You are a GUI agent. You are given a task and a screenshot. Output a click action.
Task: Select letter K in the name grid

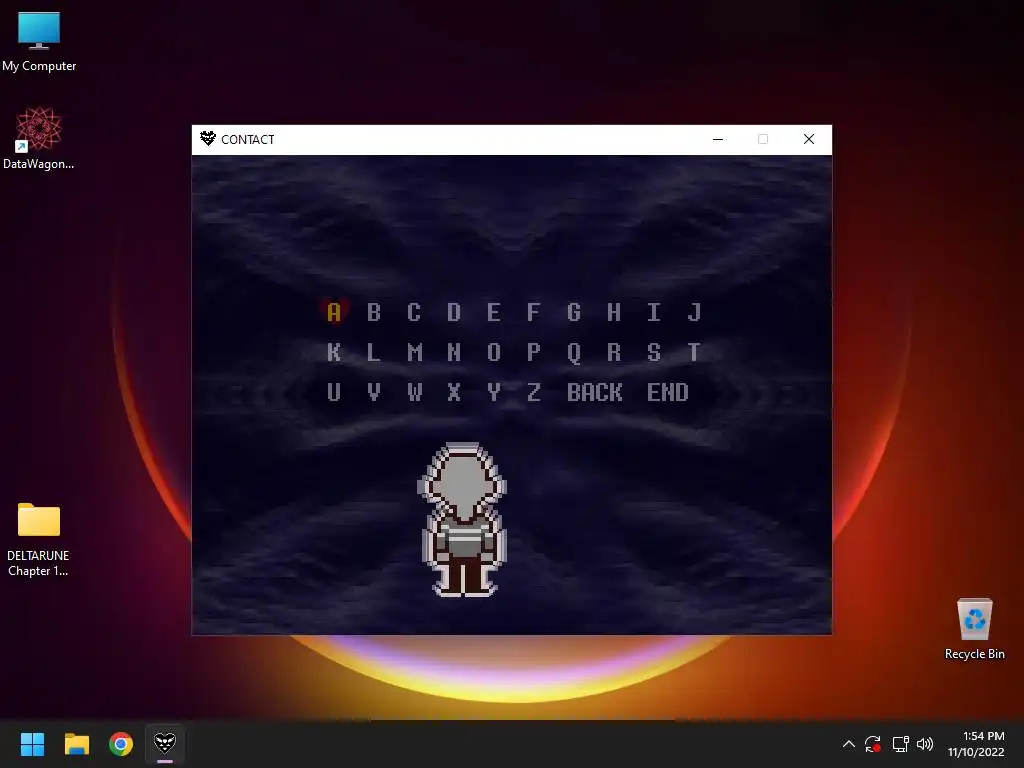click(334, 352)
